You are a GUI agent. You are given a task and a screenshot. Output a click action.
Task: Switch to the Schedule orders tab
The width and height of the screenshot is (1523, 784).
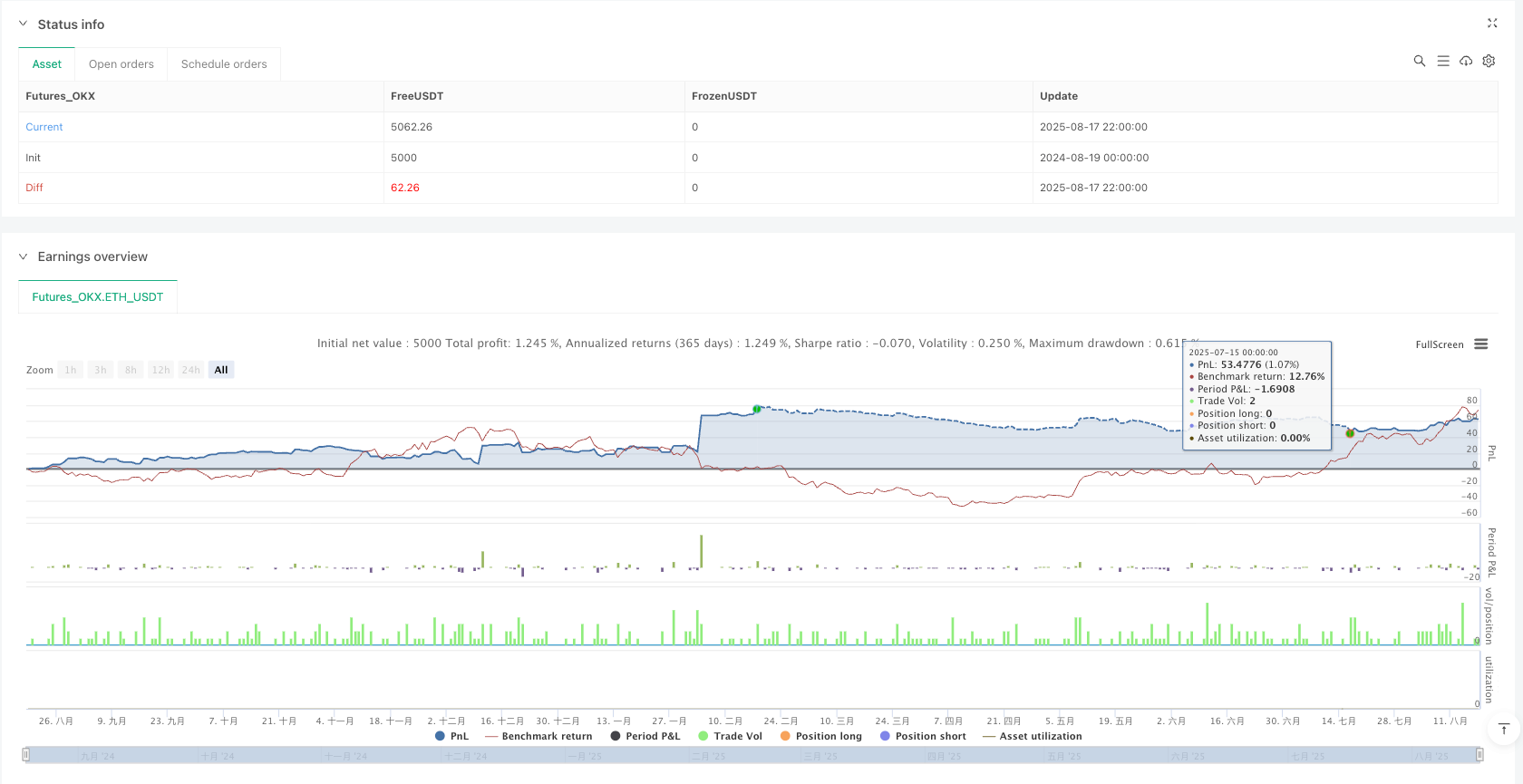[x=224, y=64]
